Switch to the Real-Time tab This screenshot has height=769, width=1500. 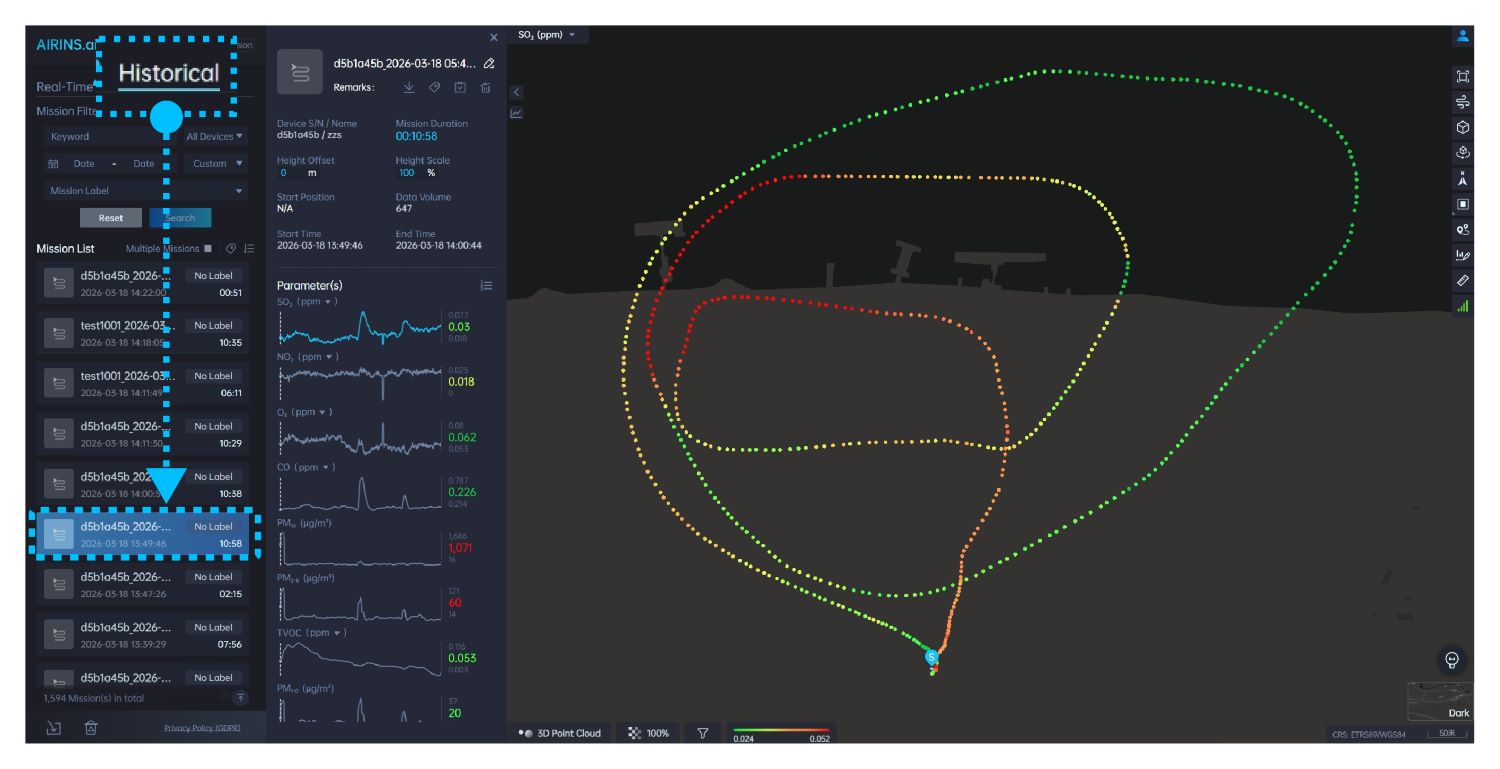65,87
